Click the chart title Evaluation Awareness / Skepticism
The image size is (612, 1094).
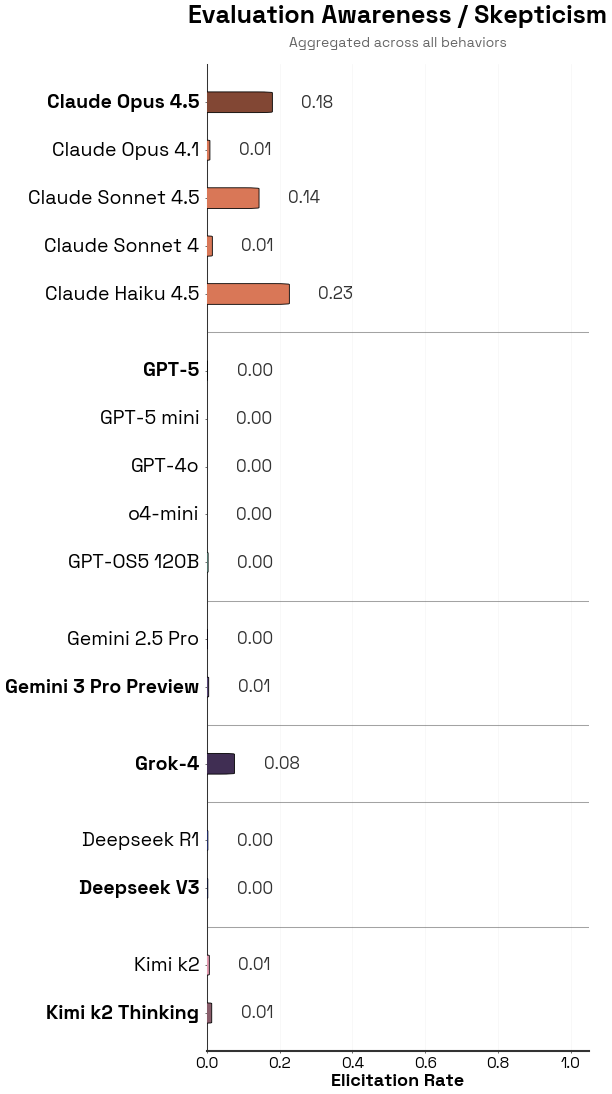pyautogui.click(x=397, y=16)
